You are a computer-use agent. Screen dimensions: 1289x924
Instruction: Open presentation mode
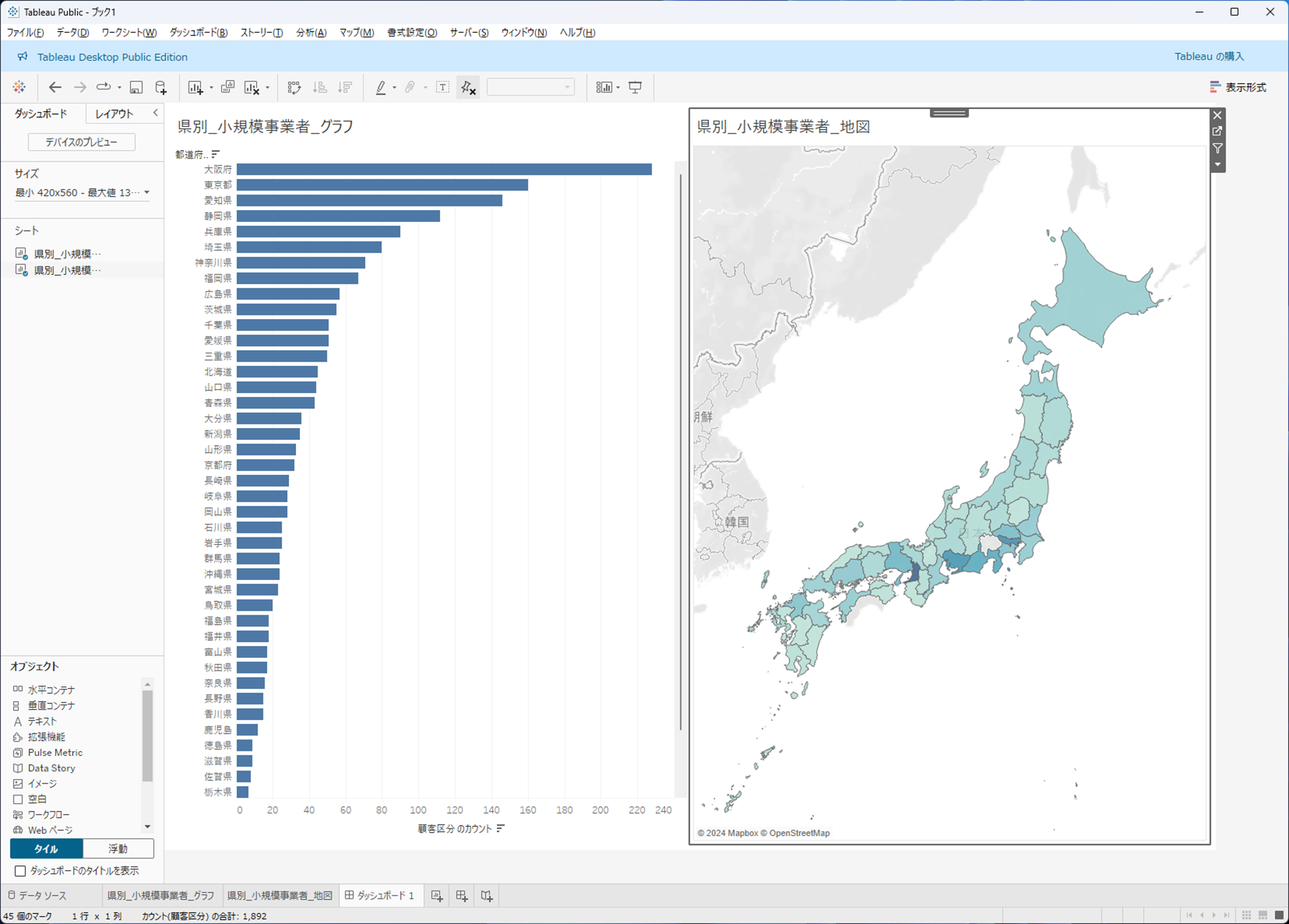point(635,87)
